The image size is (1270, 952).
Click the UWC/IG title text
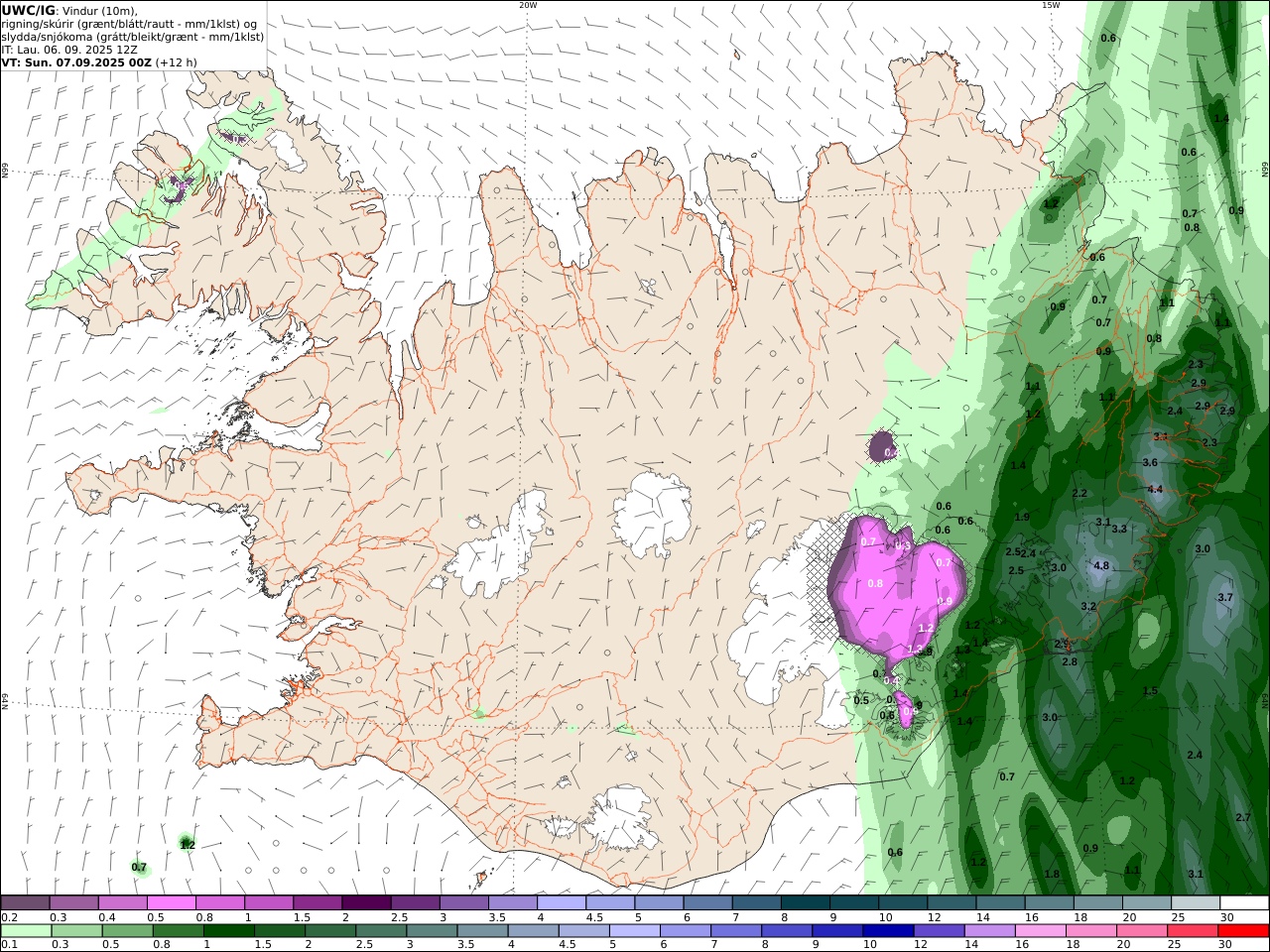(28, 11)
